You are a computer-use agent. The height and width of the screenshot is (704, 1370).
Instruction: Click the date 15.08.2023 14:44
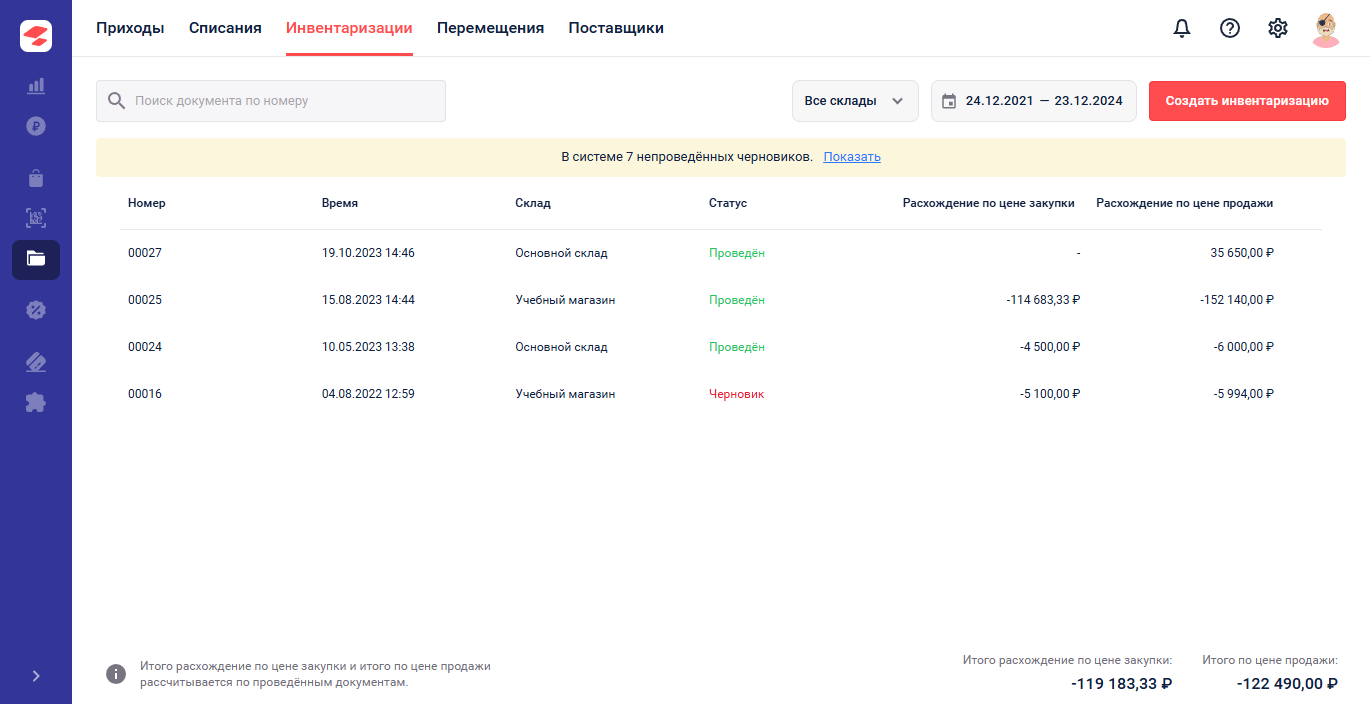tap(368, 300)
